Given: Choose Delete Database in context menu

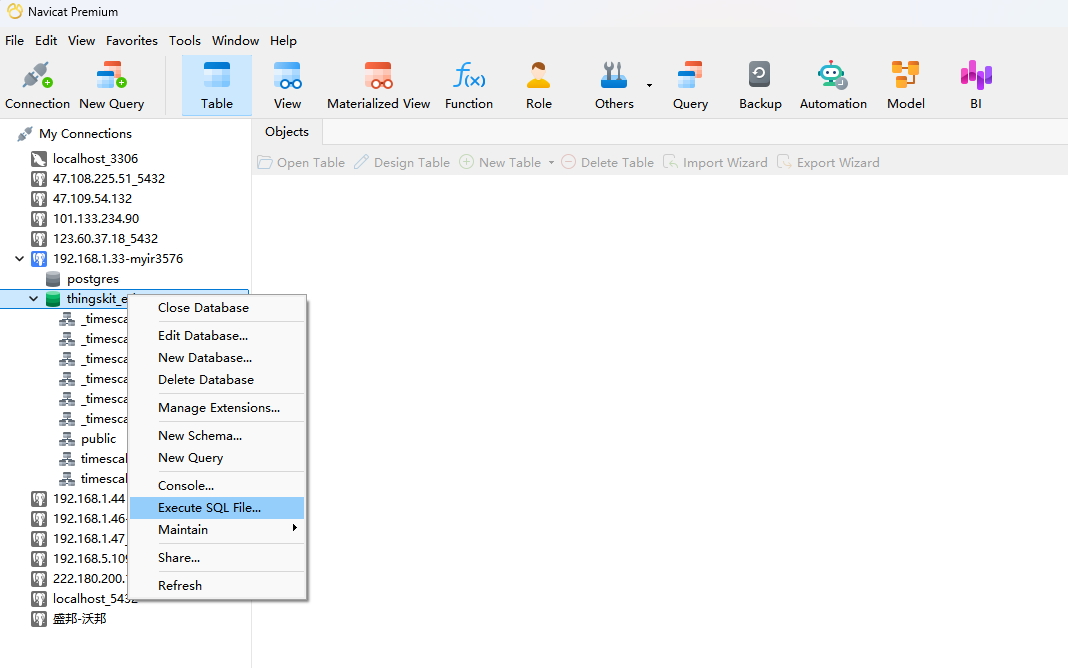Looking at the screenshot, I should 217,379.
